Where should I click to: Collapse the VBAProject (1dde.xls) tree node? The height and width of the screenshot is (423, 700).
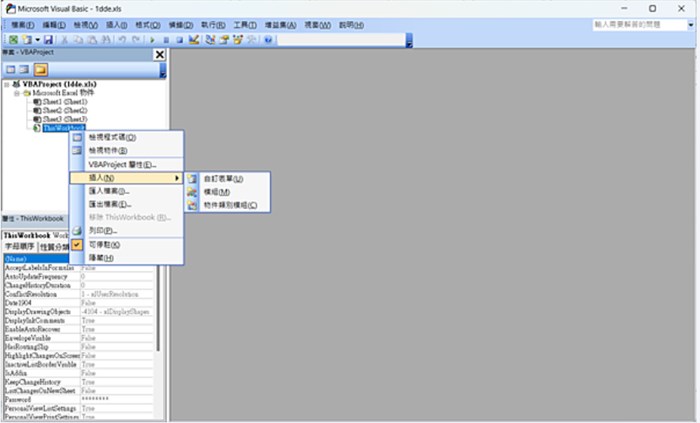[6, 84]
